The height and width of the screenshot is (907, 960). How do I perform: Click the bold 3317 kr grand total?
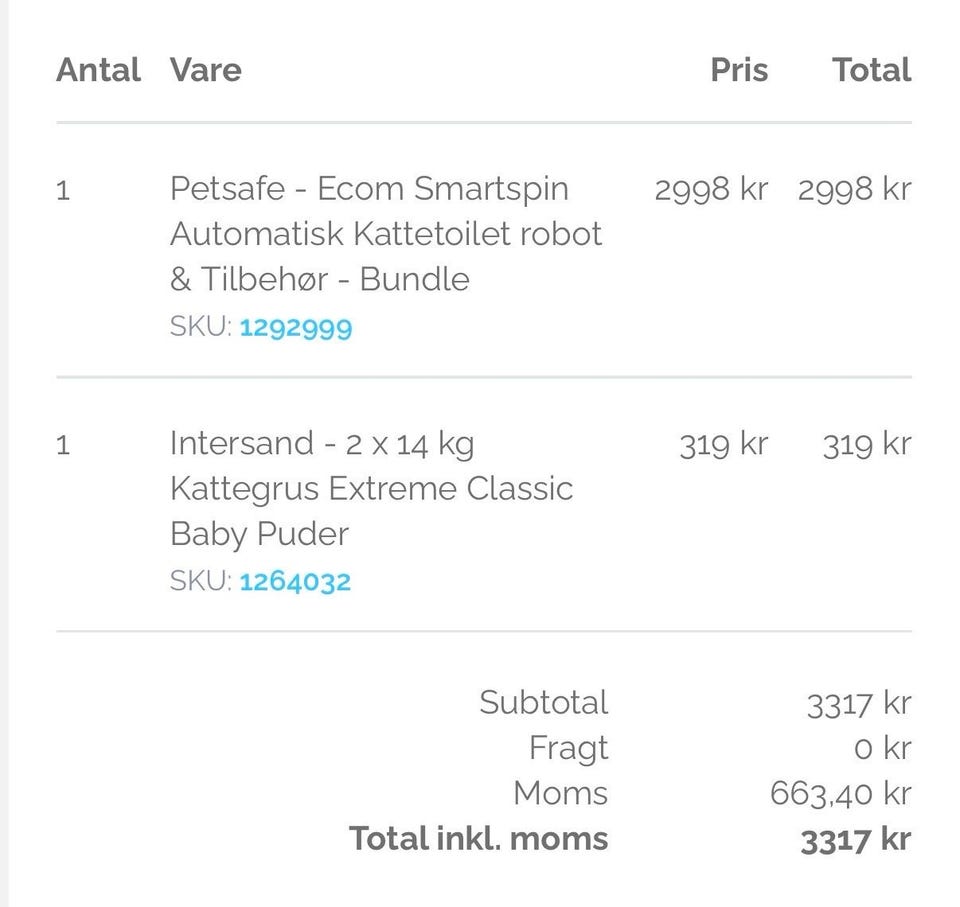[855, 840]
